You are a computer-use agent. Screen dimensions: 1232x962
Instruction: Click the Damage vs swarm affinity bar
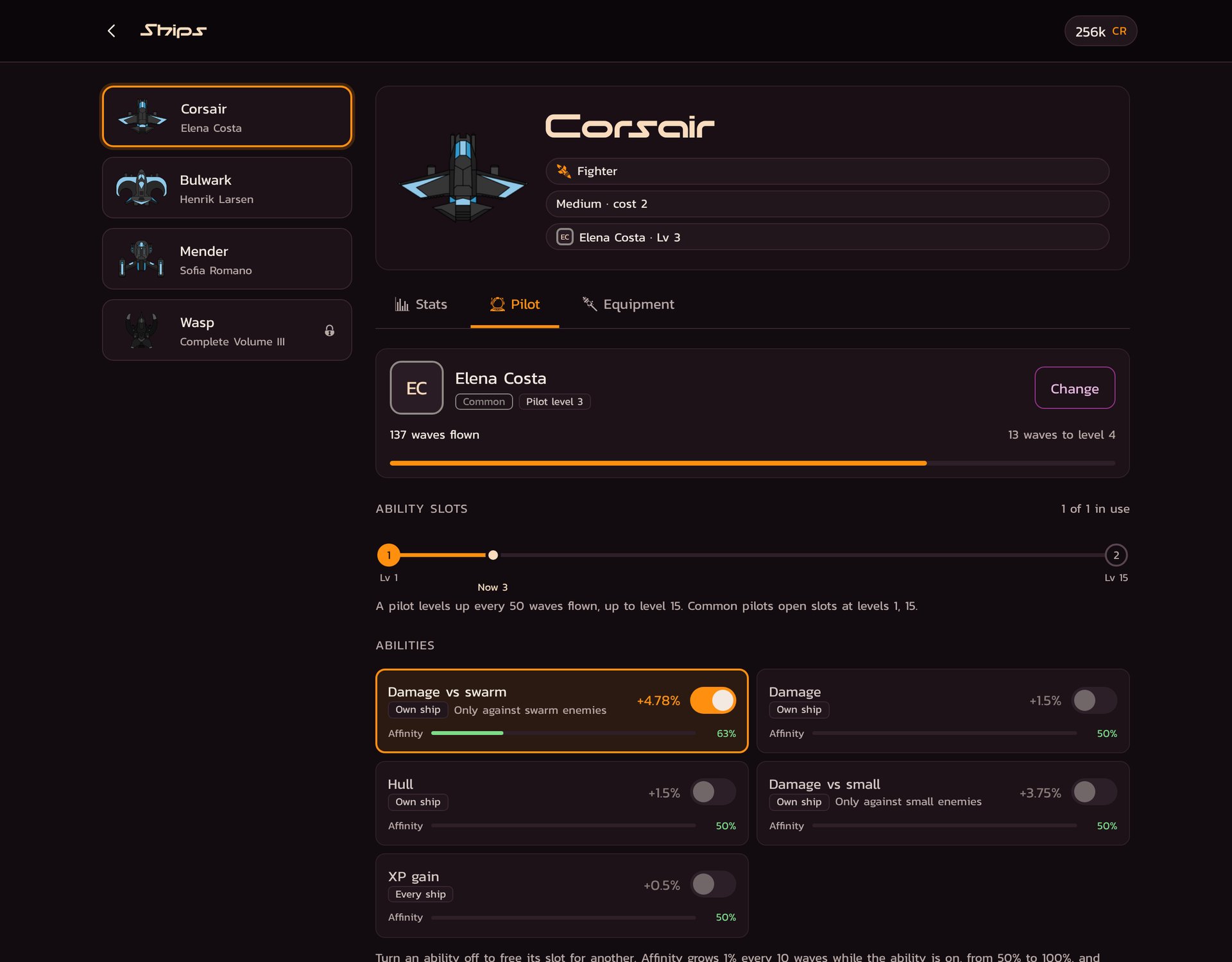pos(563,733)
